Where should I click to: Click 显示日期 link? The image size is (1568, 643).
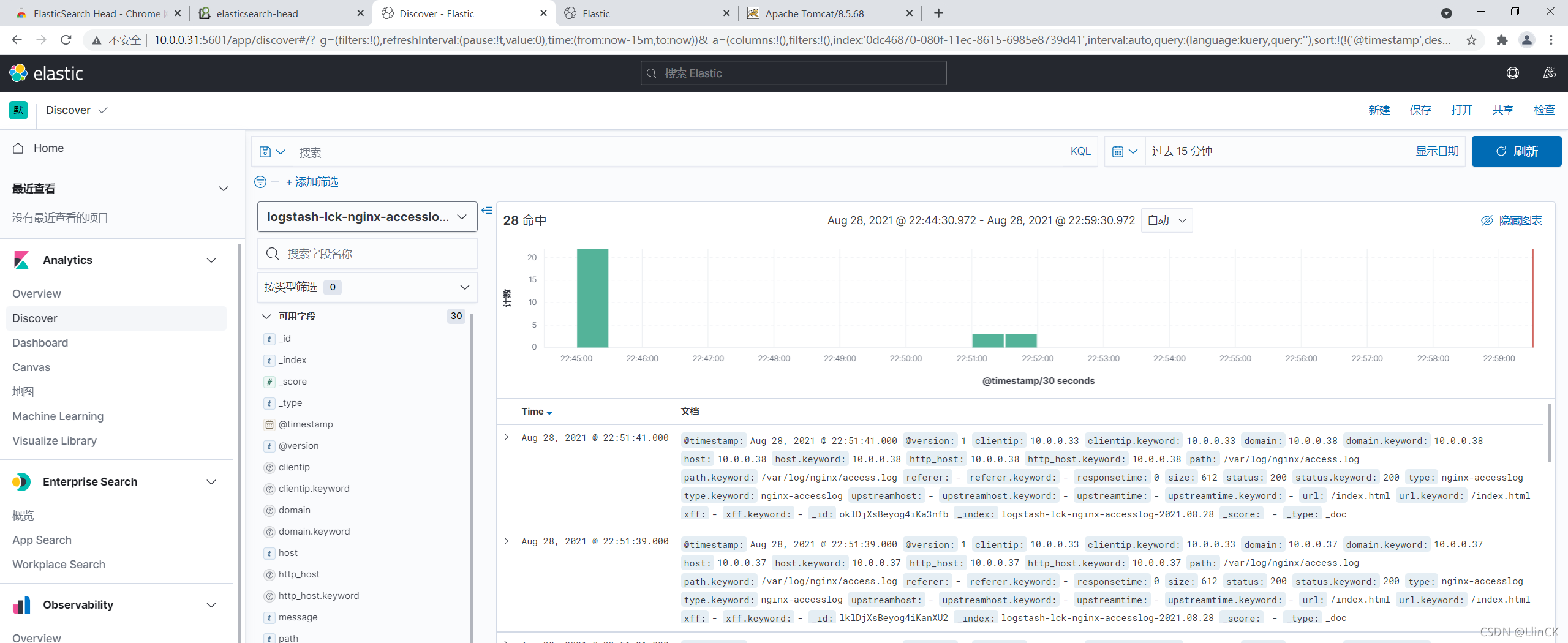[x=1437, y=151]
